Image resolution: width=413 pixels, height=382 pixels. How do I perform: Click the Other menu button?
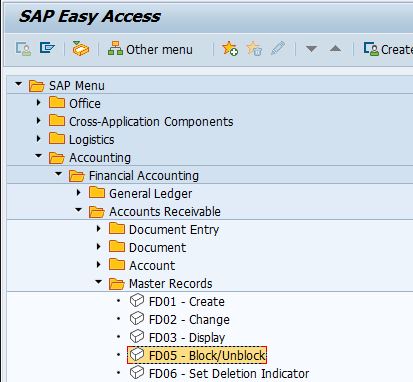click(x=150, y=49)
